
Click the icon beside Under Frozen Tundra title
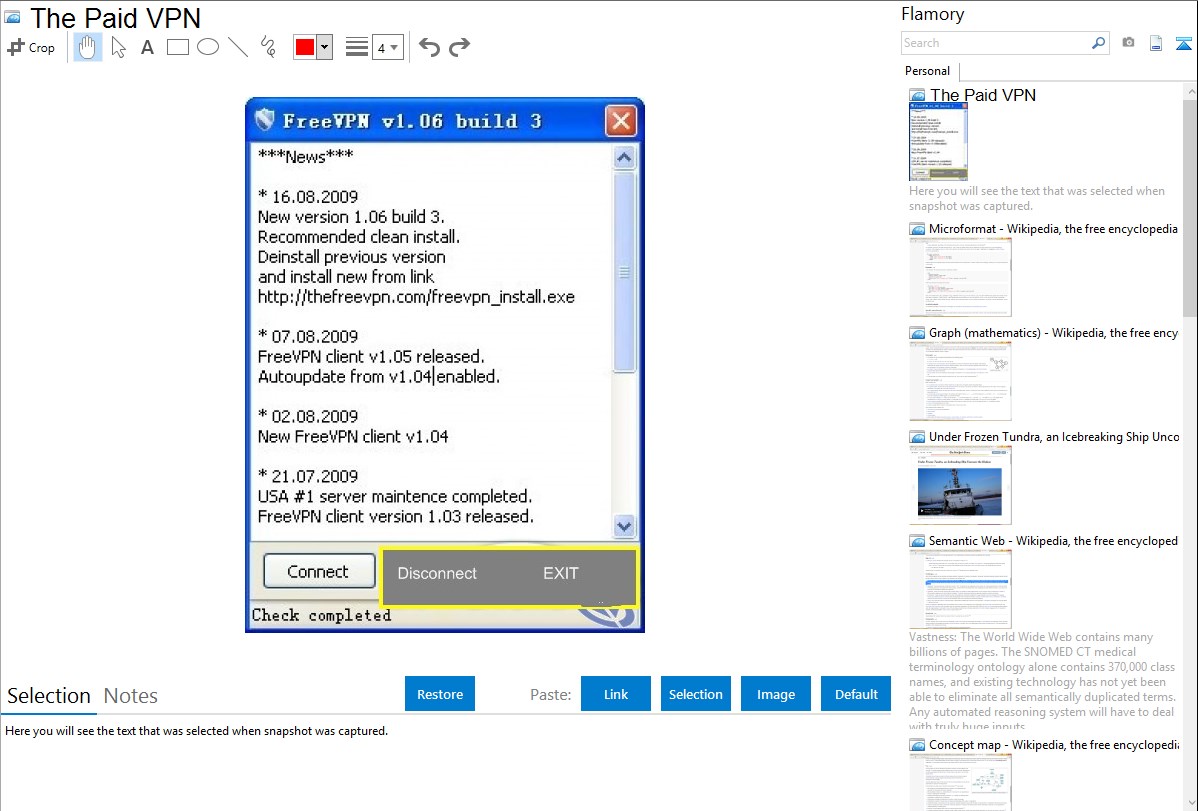tap(917, 437)
